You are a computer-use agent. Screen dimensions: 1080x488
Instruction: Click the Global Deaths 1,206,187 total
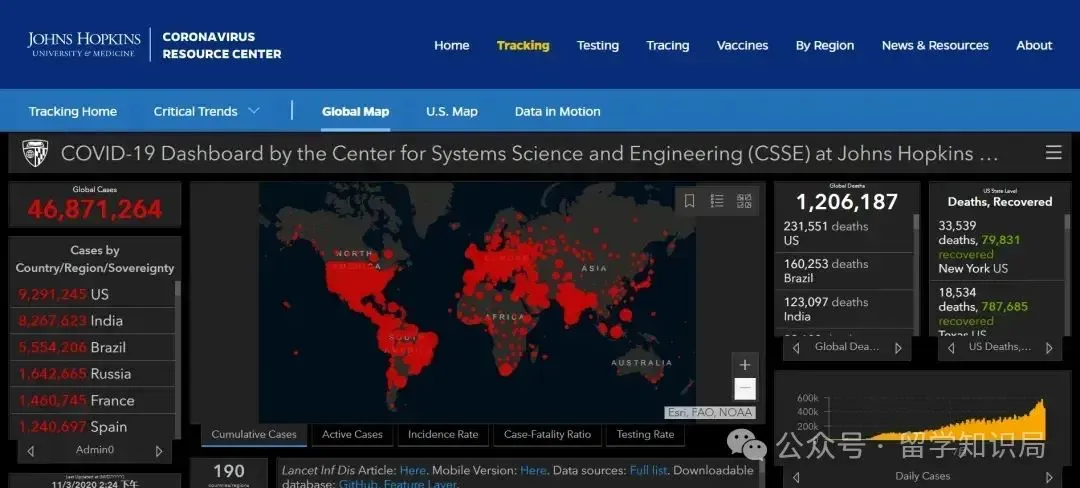click(847, 202)
